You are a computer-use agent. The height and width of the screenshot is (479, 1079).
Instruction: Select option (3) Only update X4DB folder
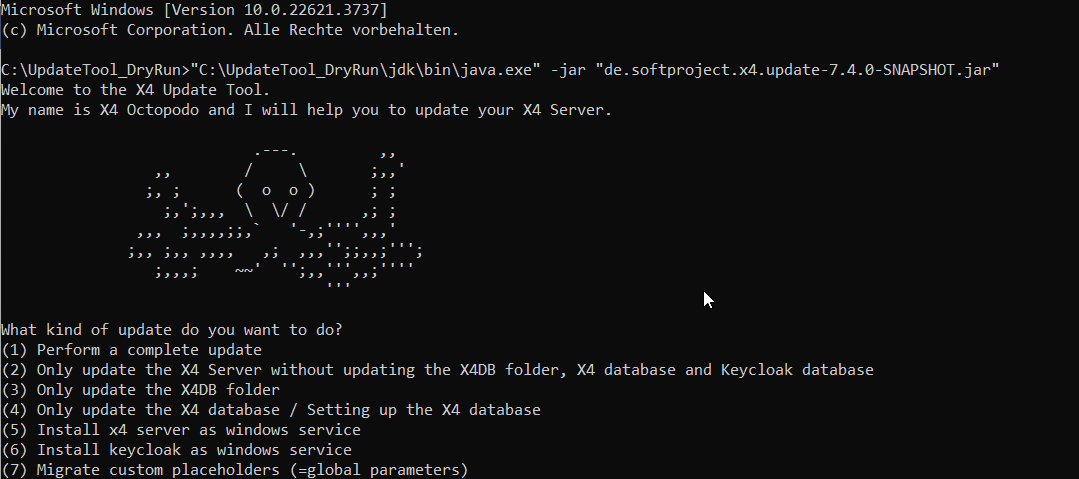141,389
